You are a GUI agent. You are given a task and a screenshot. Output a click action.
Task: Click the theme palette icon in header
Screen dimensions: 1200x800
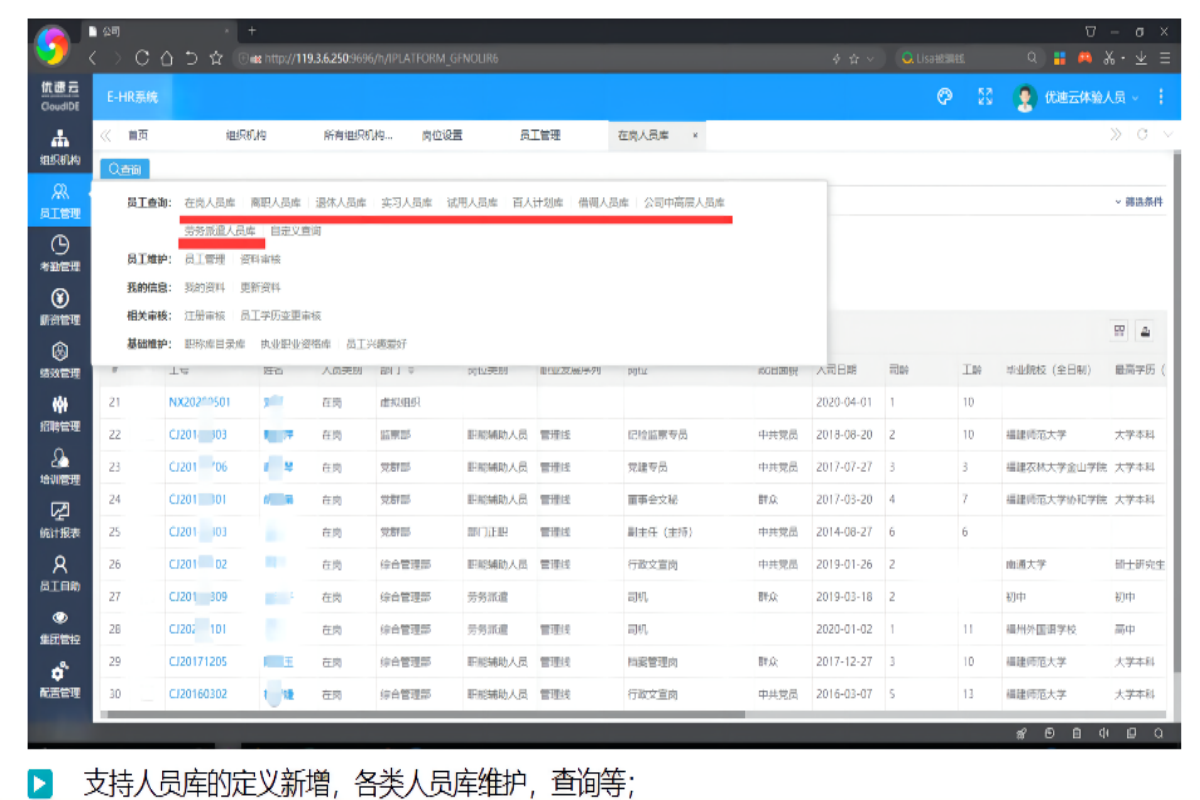click(x=944, y=97)
